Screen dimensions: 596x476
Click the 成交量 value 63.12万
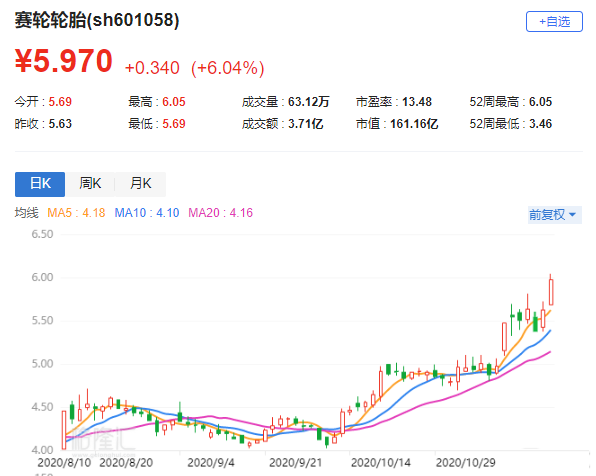click(308, 102)
